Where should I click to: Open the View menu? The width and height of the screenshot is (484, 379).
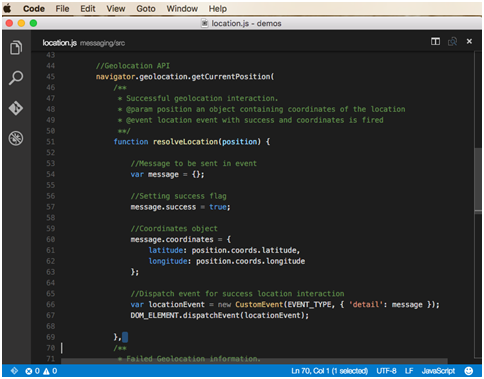(116, 9)
